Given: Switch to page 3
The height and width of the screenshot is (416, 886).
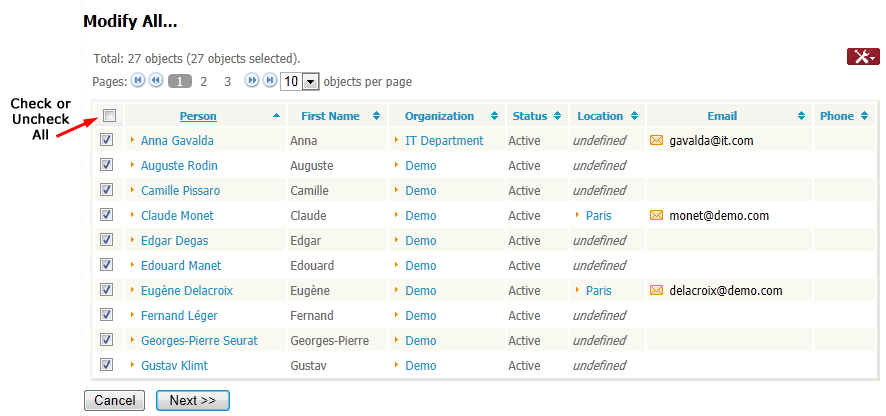Looking at the screenshot, I should 227,82.
